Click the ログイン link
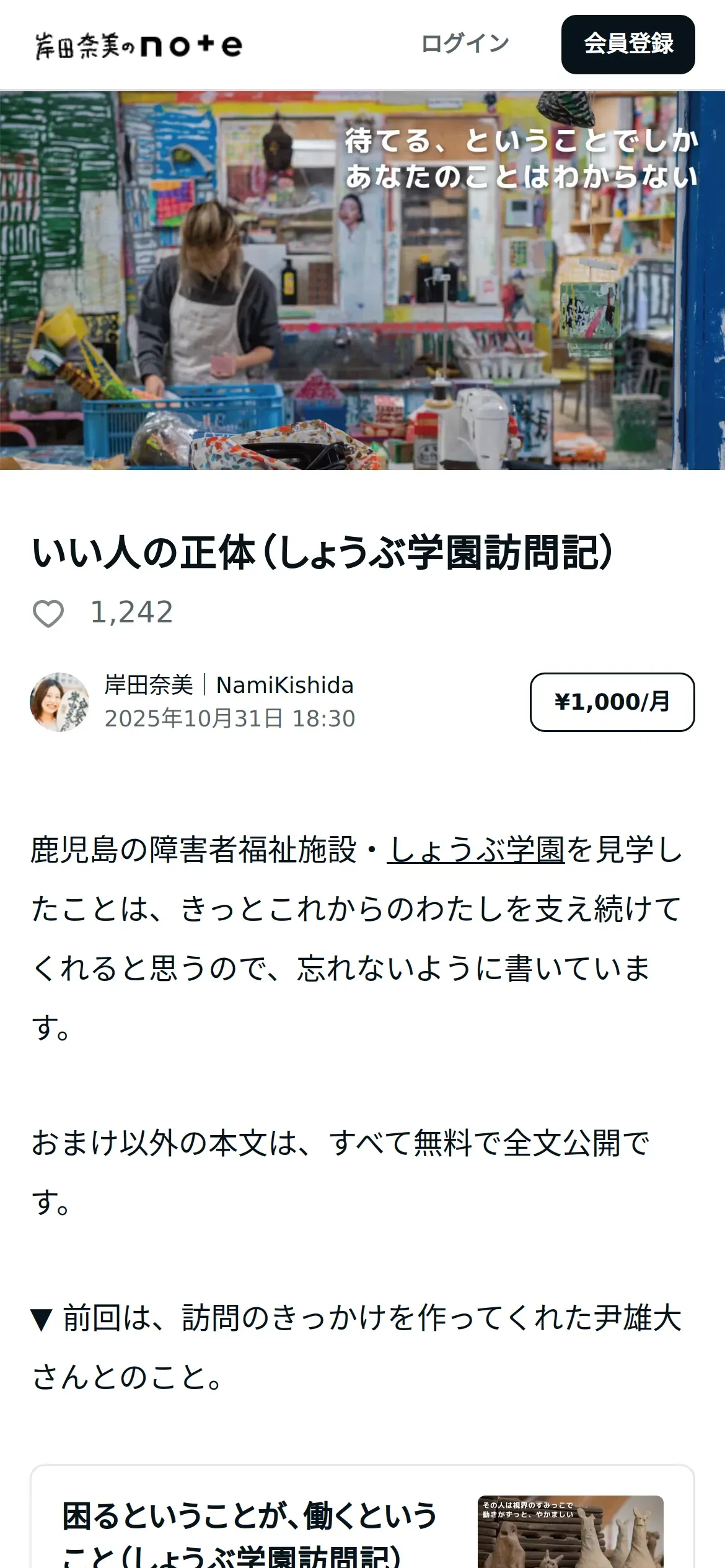The height and width of the screenshot is (1568, 725). pyautogui.click(x=465, y=44)
